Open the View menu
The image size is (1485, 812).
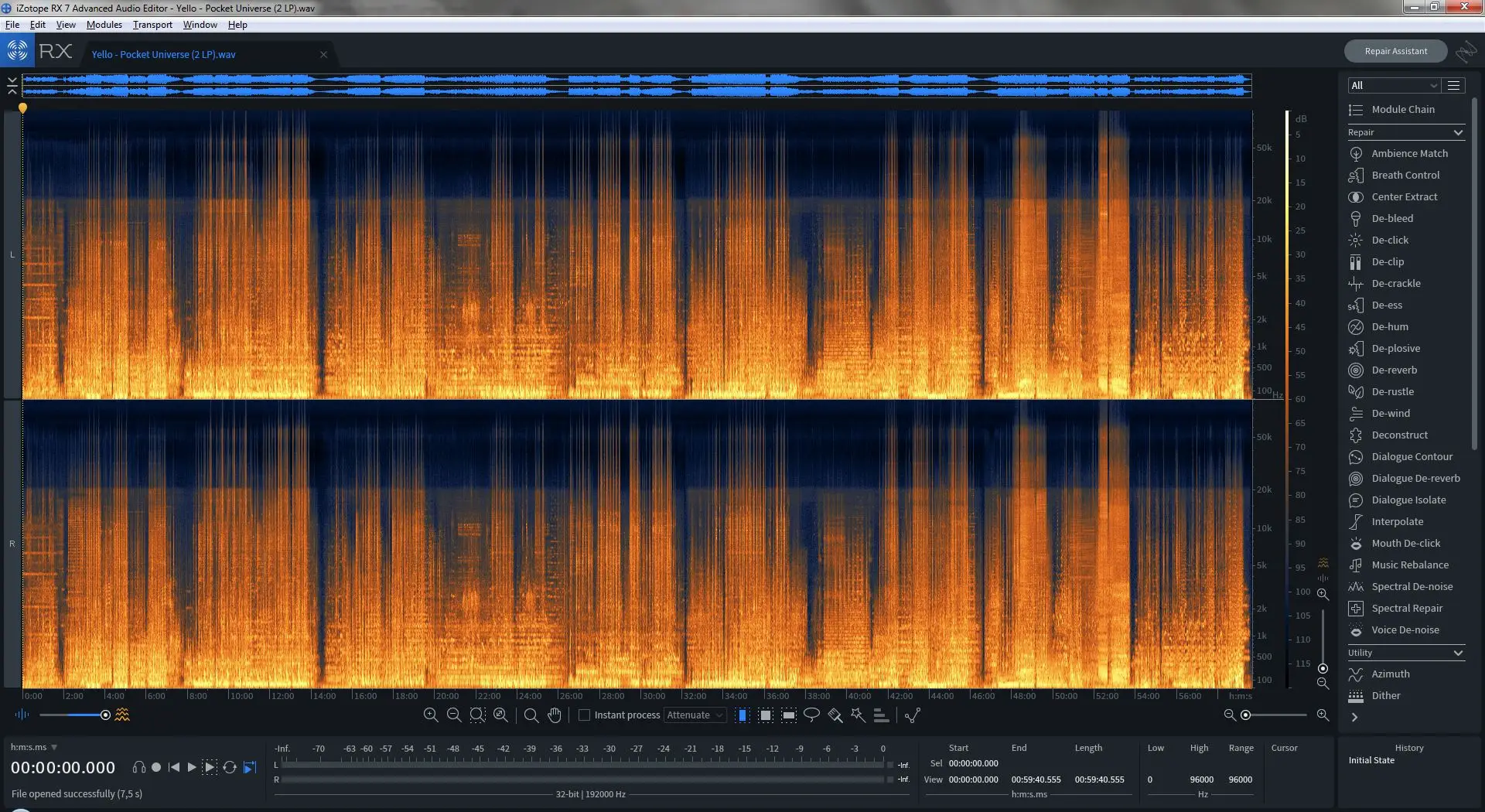66,25
